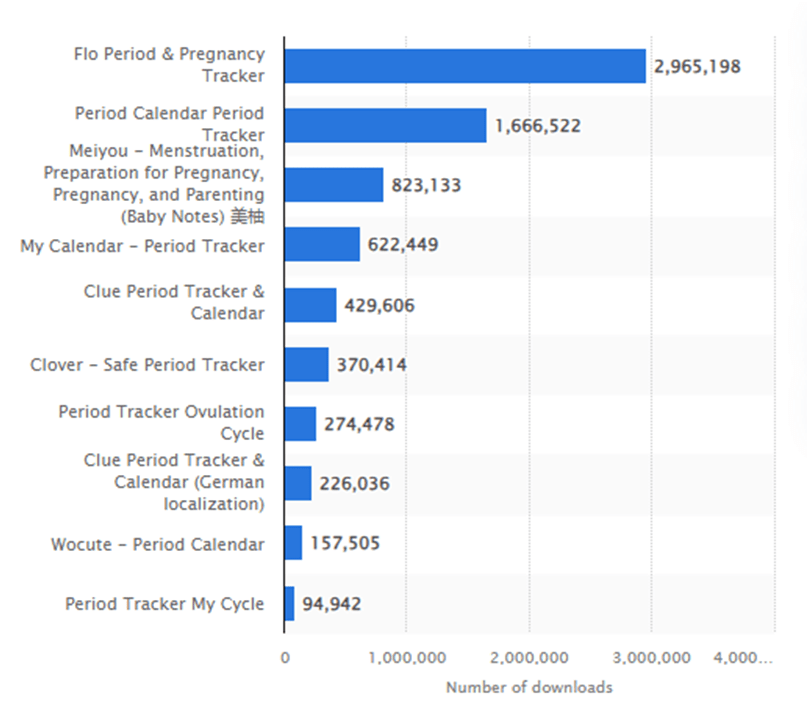Select the Clover – Safe Period Tracker bar
809x715 pixels.
(306, 365)
